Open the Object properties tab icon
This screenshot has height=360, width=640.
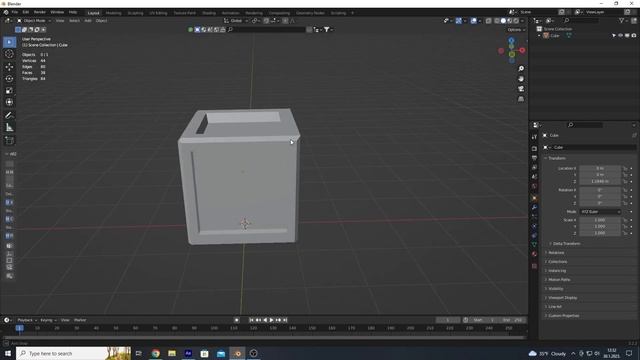(534, 198)
